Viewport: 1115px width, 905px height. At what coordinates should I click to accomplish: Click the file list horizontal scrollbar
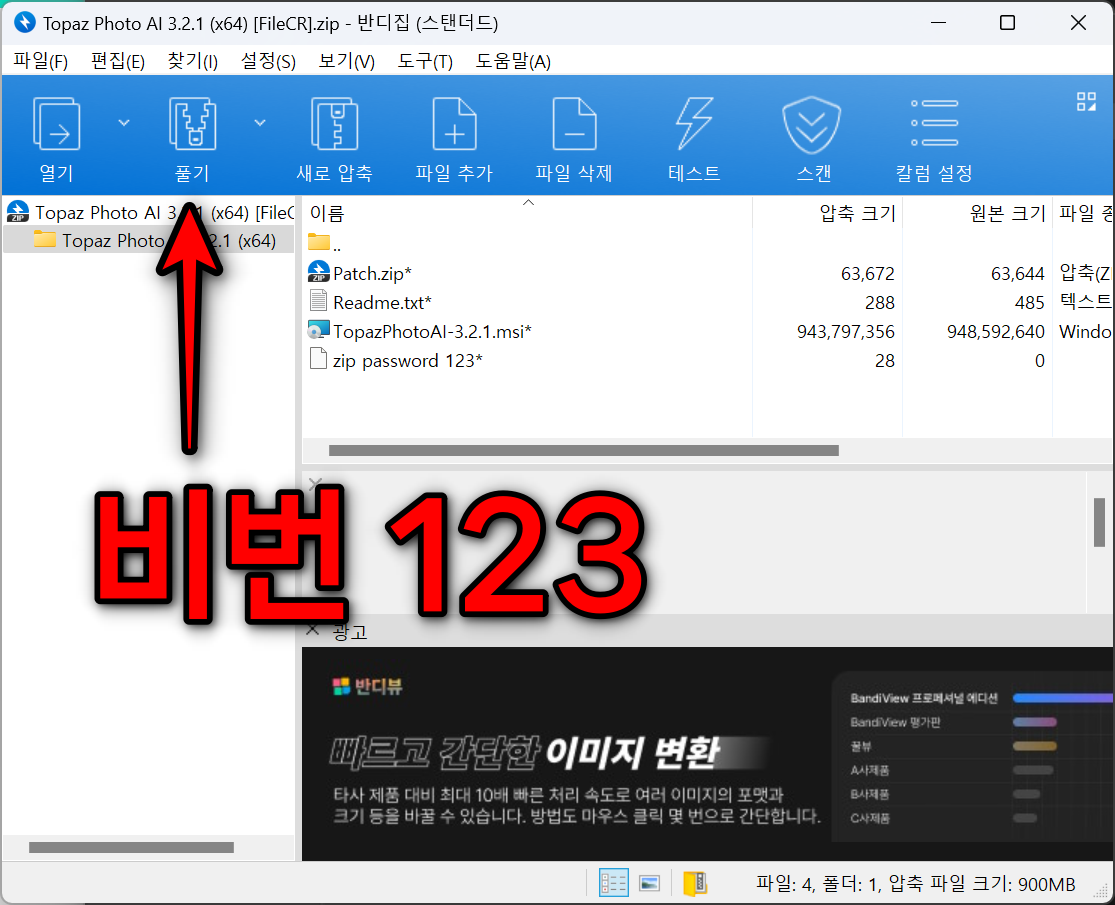[583, 450]
